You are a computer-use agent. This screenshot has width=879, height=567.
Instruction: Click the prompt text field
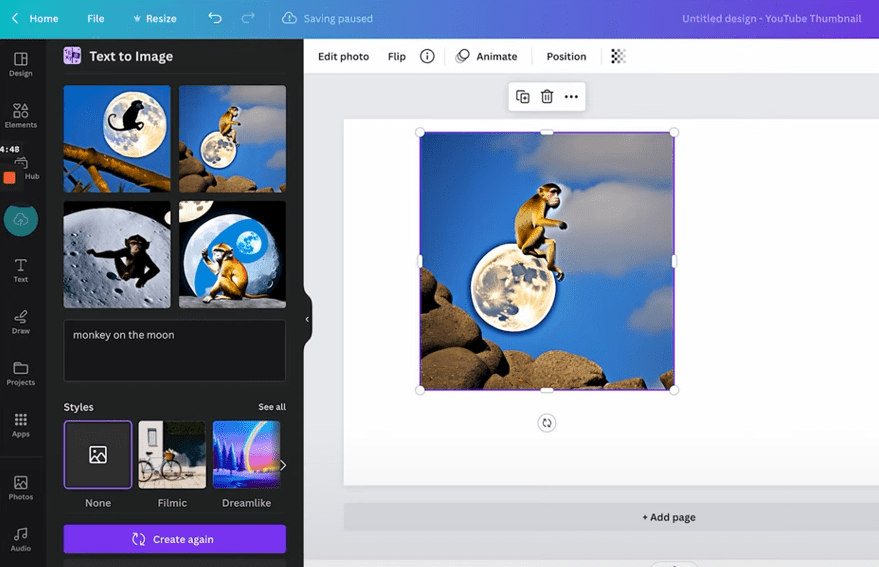point(174,351)
